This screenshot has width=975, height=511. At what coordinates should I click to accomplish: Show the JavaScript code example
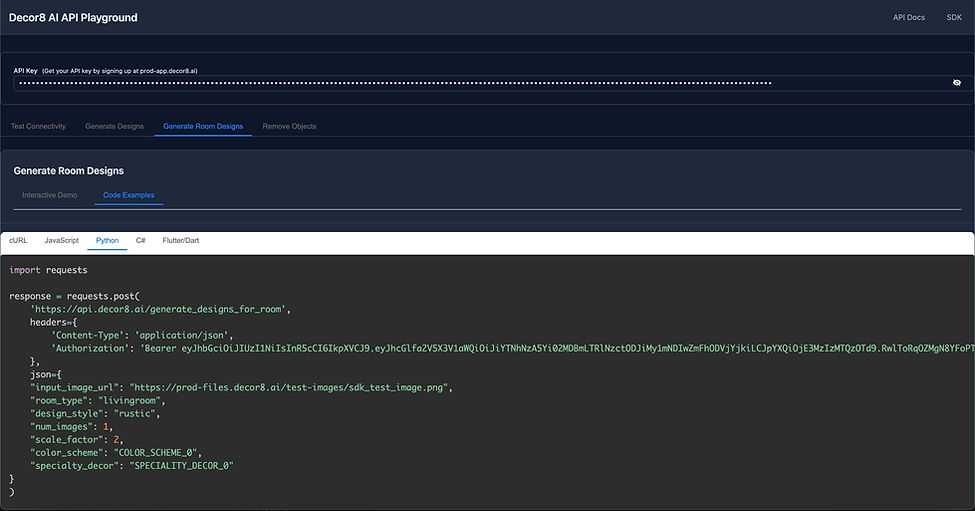[62, 241]
